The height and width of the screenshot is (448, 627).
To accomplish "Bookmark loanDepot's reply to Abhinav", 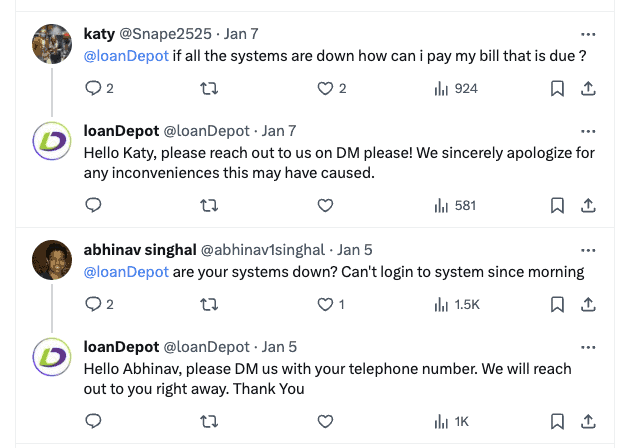I will pyautogui.click(x=558, y=421).
